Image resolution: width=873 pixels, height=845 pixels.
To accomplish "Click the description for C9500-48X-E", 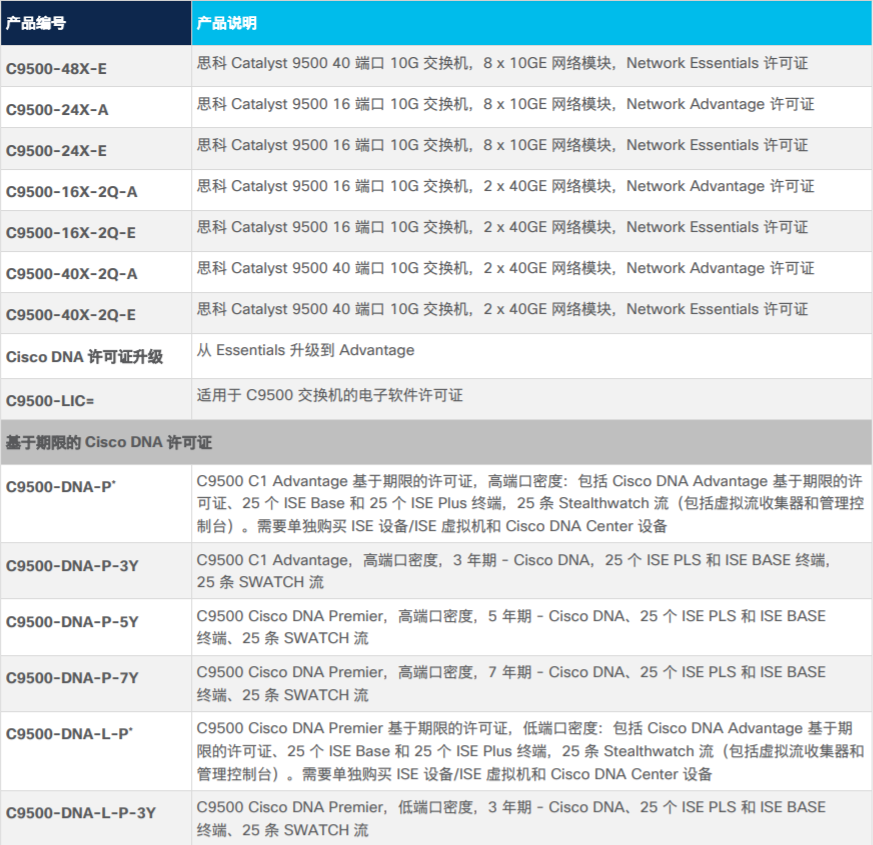I will [502, 63].
